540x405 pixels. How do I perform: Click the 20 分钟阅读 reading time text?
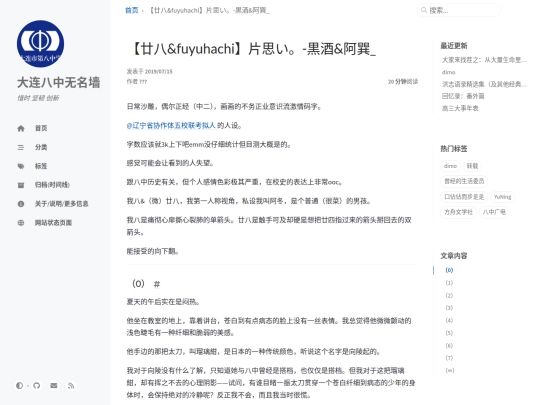click(403, 82)
